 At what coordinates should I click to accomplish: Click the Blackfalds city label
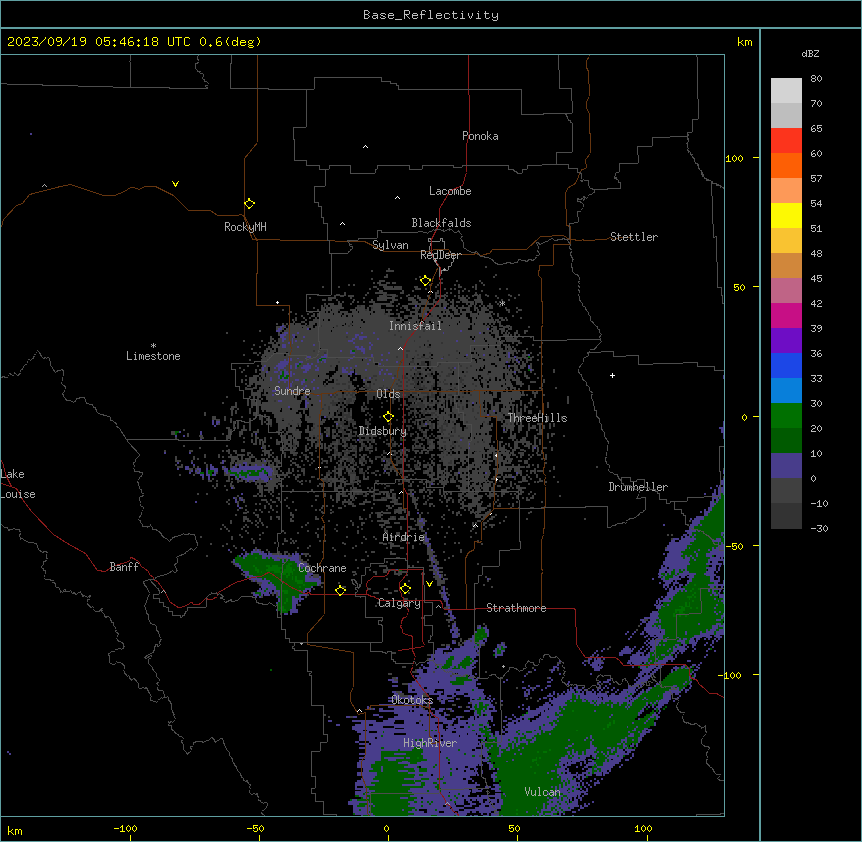(x=441, y=223)
